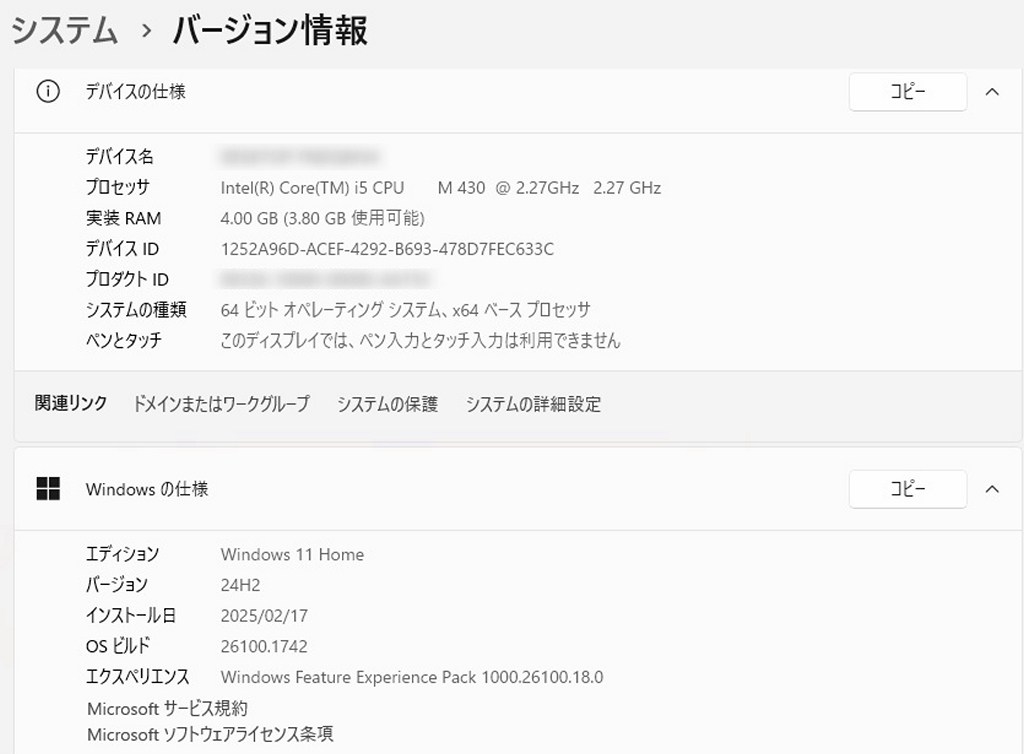The image size is (1024, 754).
Task: Select the Intel(R) Core(TM) i5 CPU processor value
Action: pyautogui.click(x=441, y=188)
